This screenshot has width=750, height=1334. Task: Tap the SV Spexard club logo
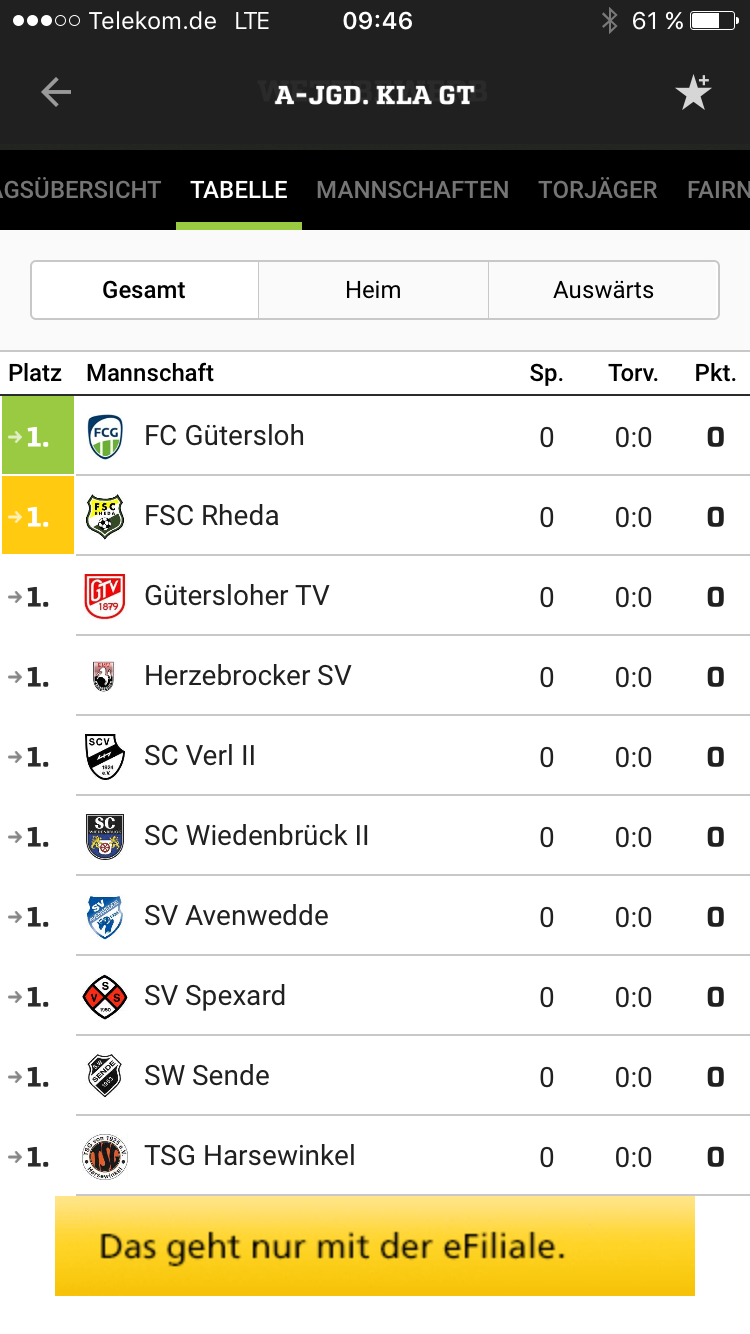click(105, 996)
